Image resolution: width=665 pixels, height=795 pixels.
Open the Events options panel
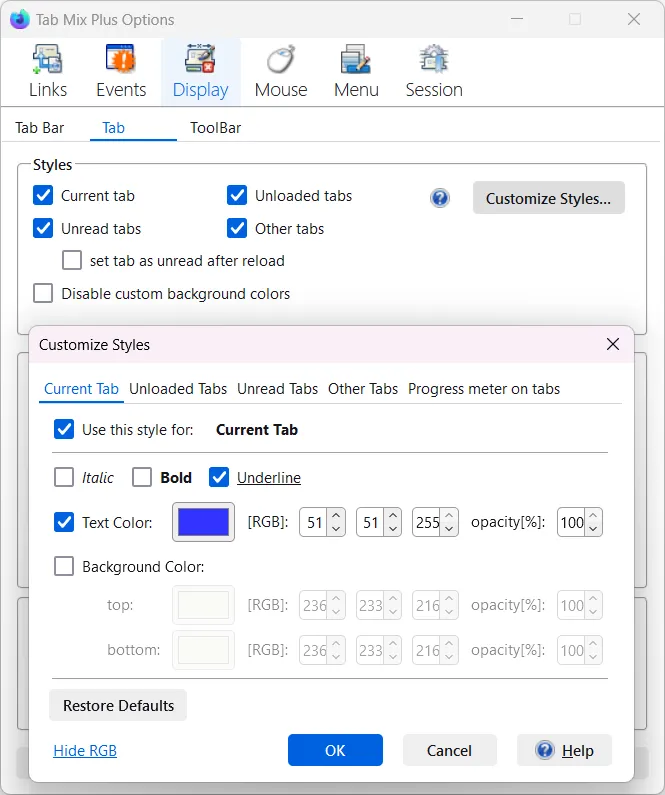pos(121,72)
